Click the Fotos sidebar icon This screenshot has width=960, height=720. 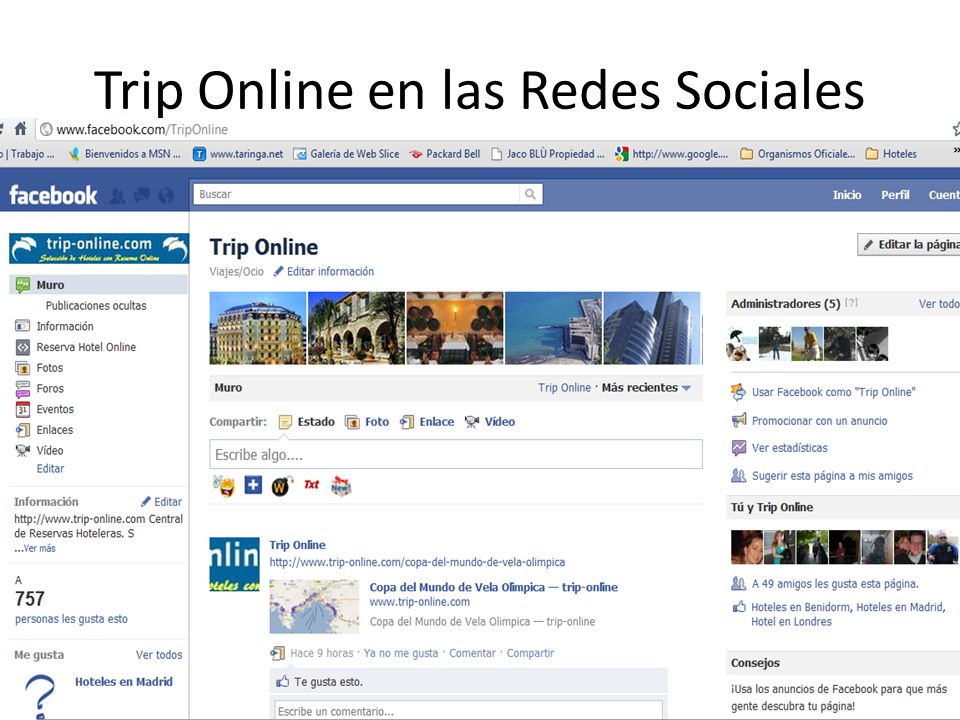pos(23,368)
